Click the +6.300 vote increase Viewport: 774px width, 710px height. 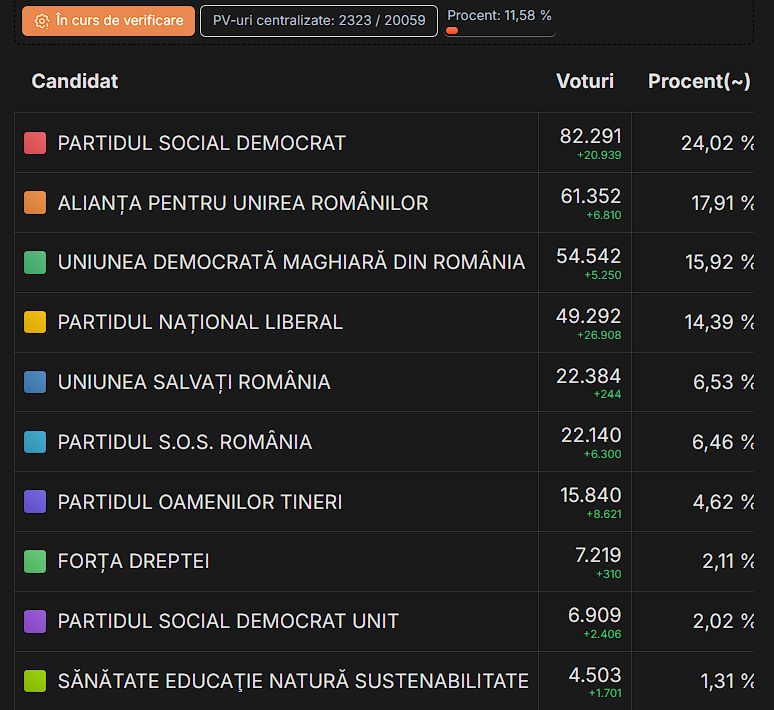(x=602, y=454)
